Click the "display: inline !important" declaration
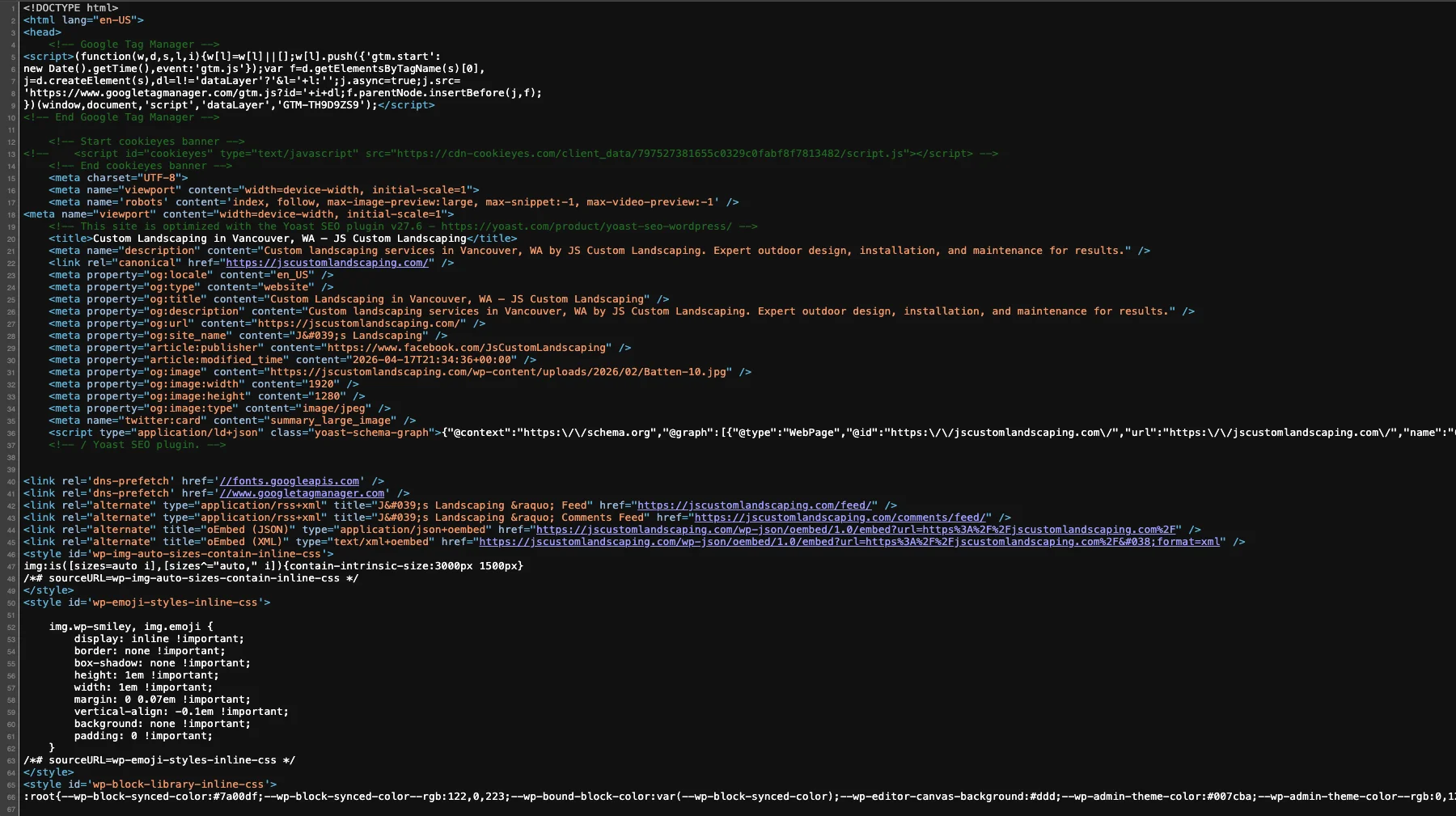Image resolution: width=1456 pixels, height=816 pixels. (x=159, y=639)
